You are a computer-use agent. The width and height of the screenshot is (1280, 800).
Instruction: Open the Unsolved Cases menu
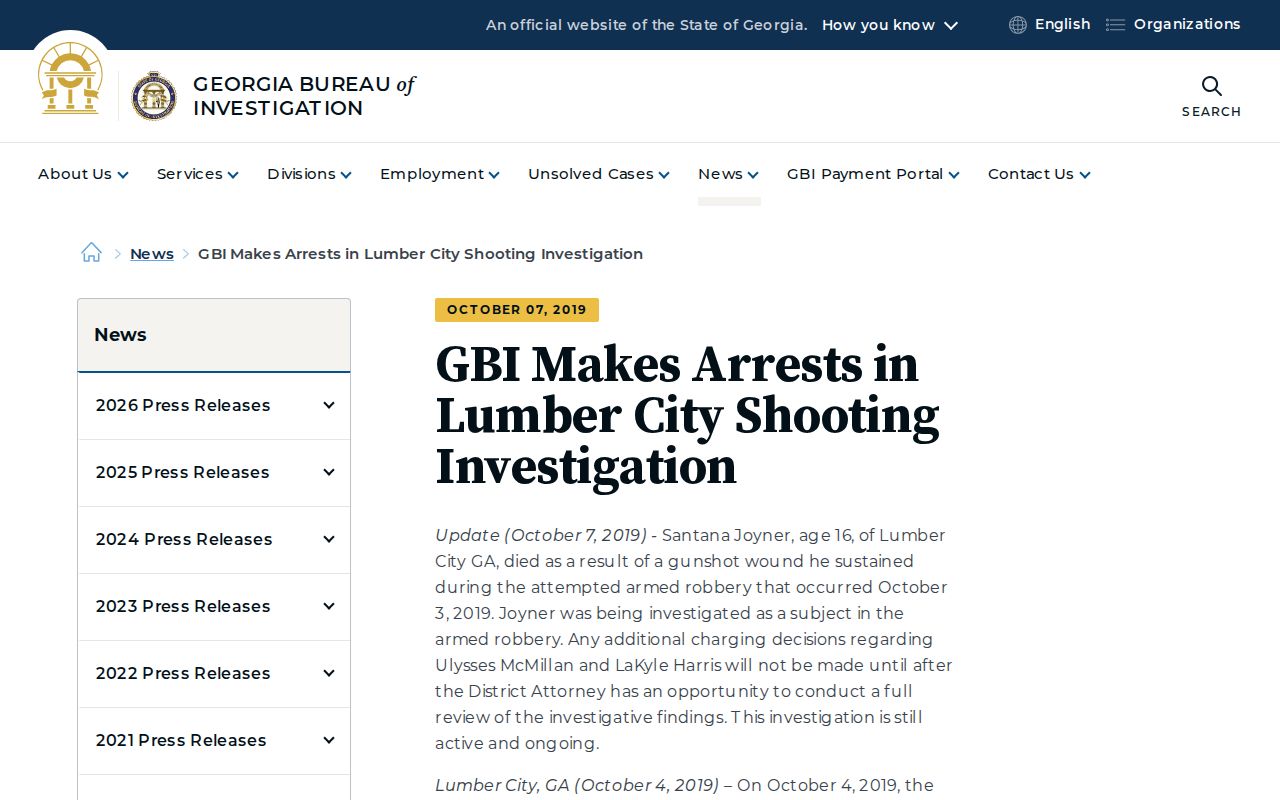click(x=598, y=174)
